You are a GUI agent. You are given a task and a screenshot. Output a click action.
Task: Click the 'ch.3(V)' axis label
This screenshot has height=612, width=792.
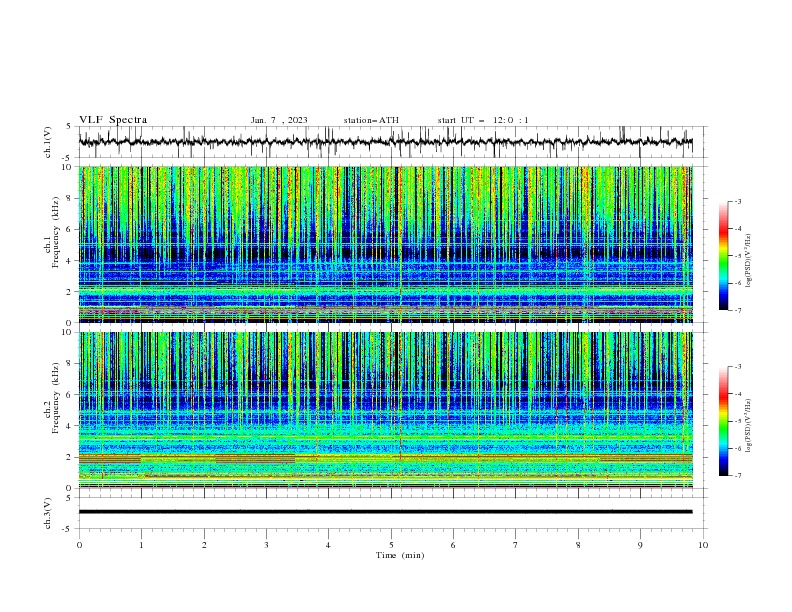48,513
